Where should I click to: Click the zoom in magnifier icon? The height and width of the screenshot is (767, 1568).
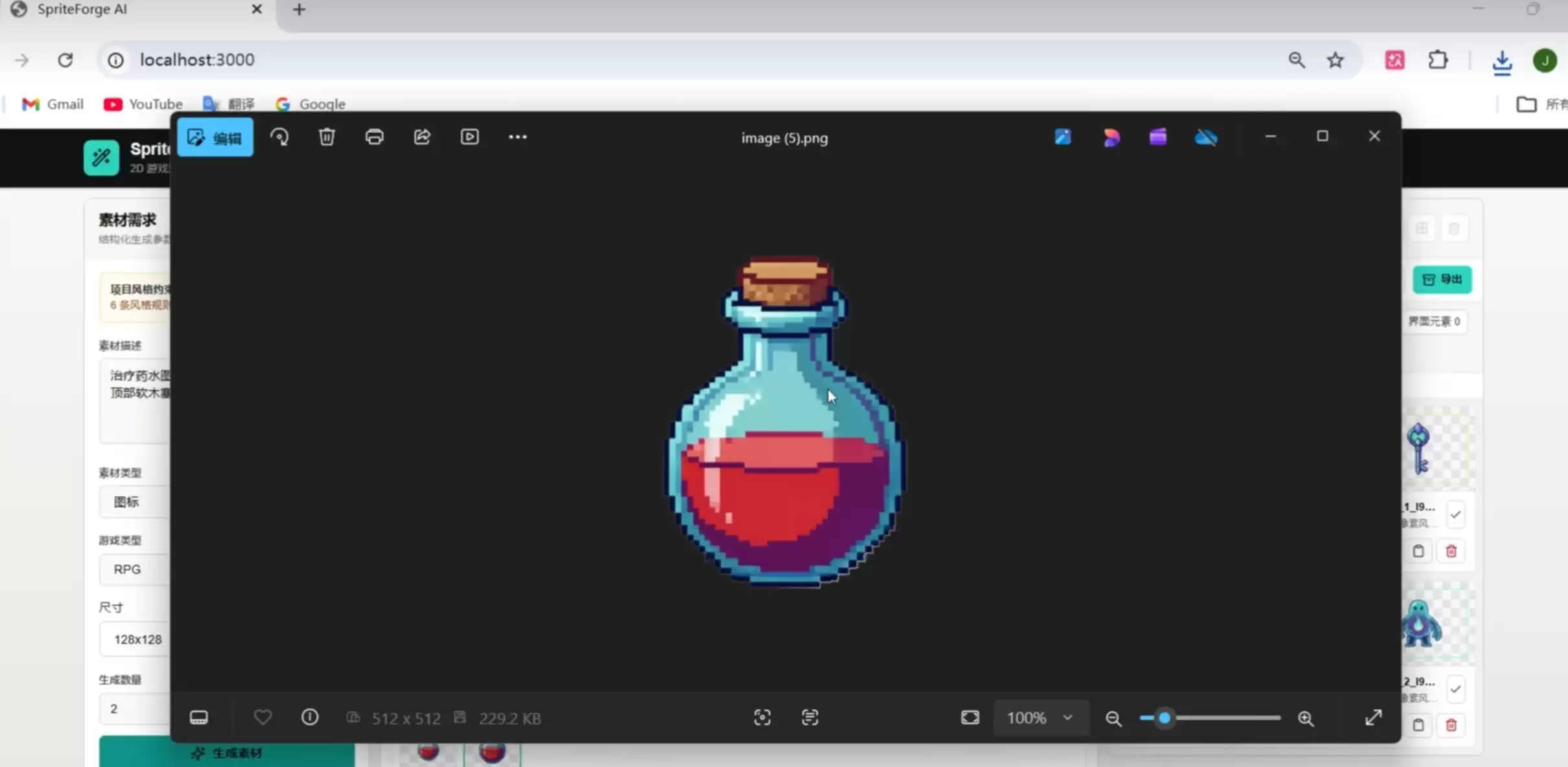pos(1305,718)
